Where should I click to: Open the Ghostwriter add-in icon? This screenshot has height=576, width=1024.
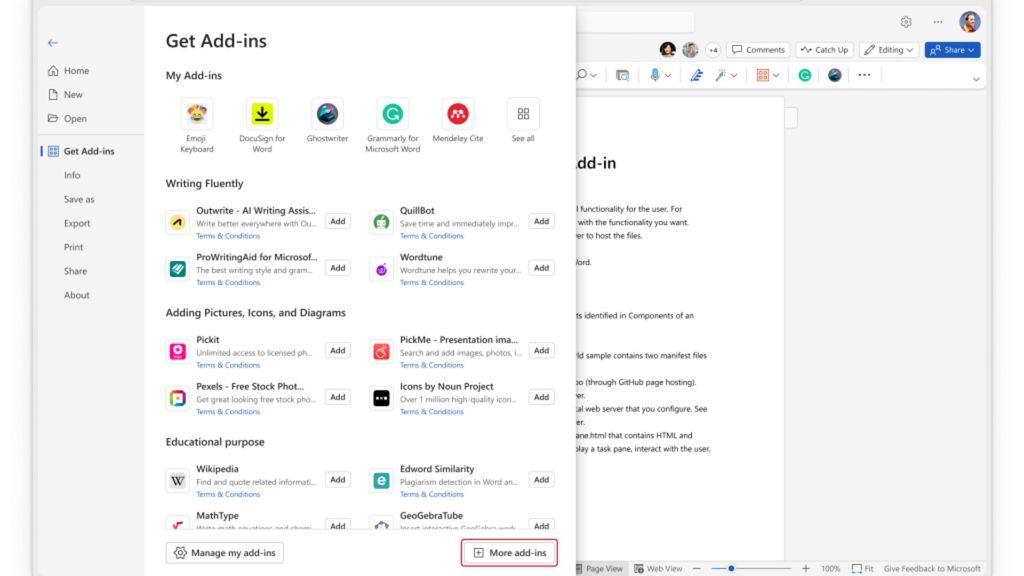click(327, 112)
